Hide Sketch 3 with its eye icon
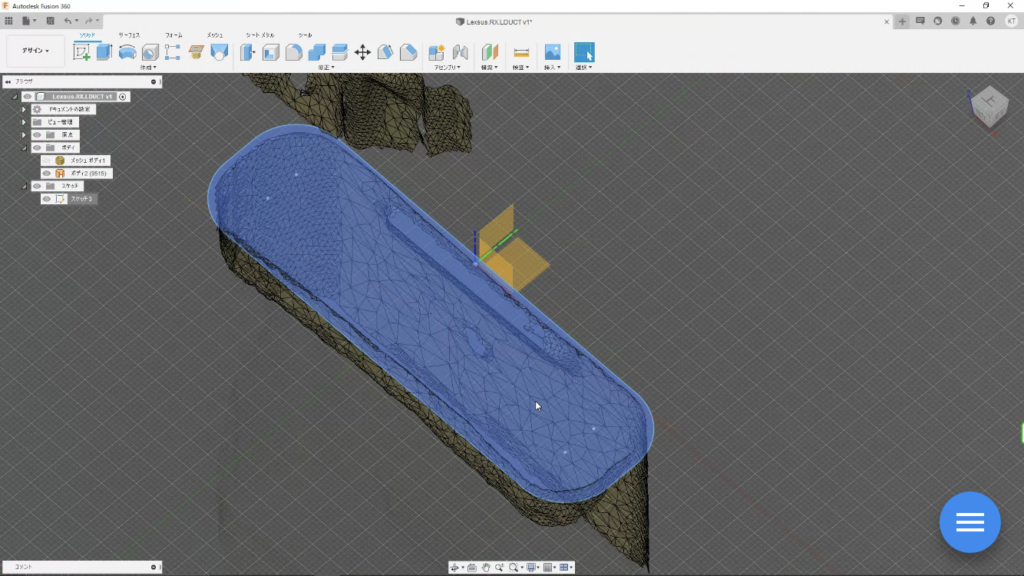The width and height of the screenshot is (1024, 576). pos(46,199)
